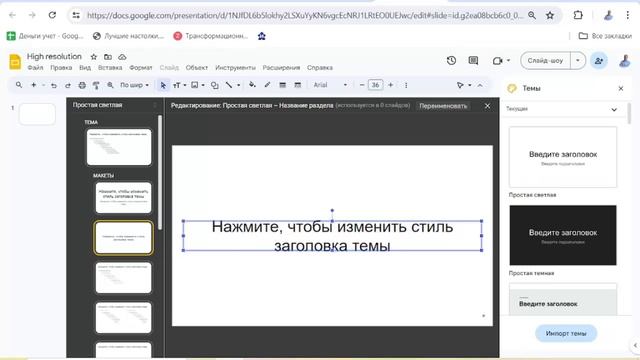The width and height of the screenshot is (640, 360).
Task: Select the first layout under МАКЕТЫ
Action: [x=123, y=198]
